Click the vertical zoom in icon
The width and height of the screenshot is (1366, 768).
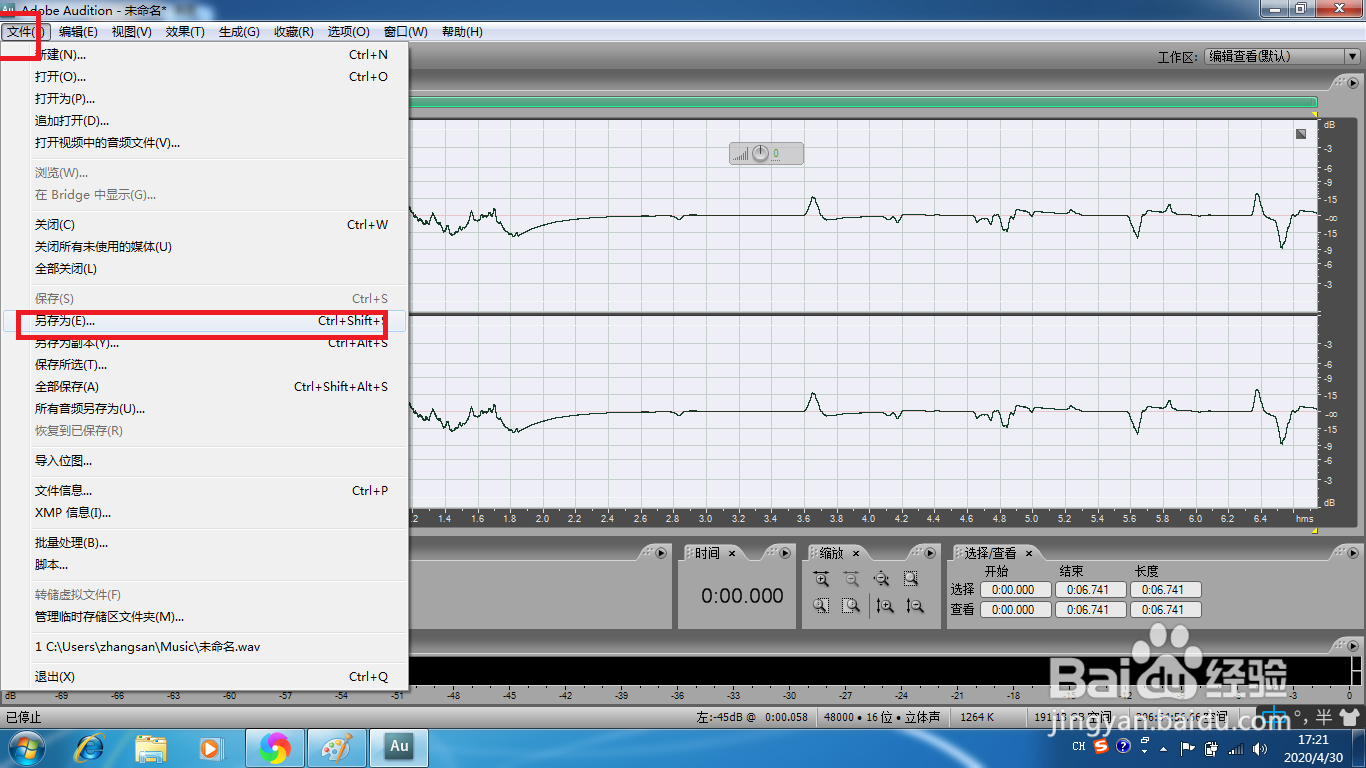[x=884, y=605]
